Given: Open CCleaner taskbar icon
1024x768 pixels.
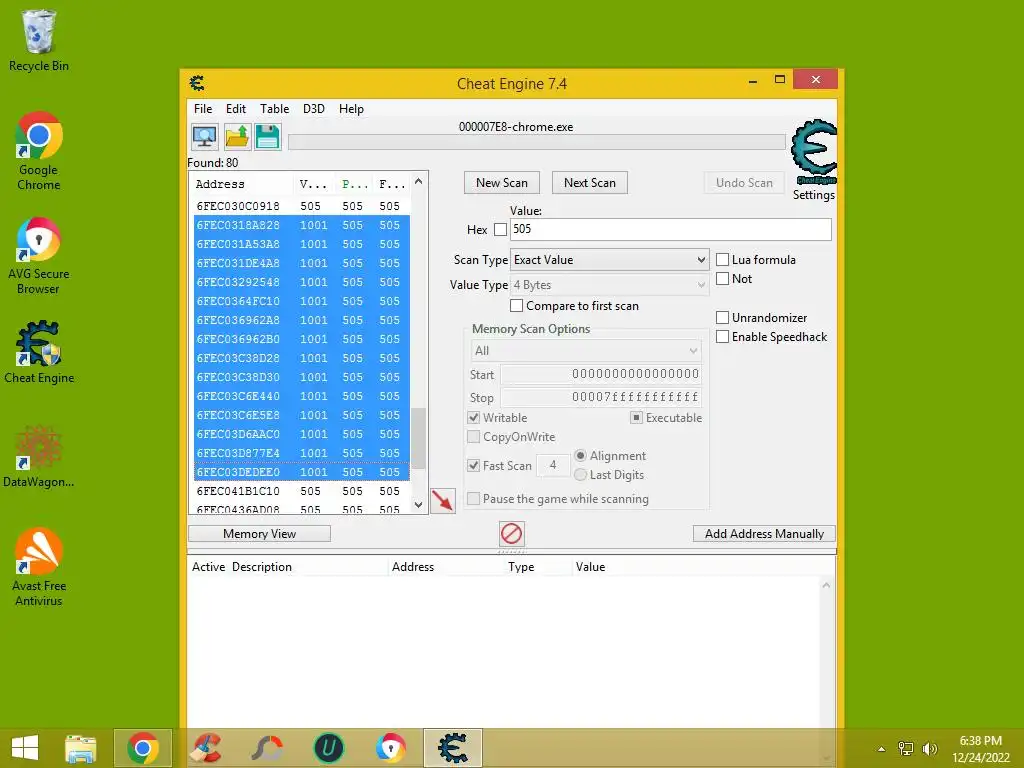Looking at the screenshot, I should 205,748.
